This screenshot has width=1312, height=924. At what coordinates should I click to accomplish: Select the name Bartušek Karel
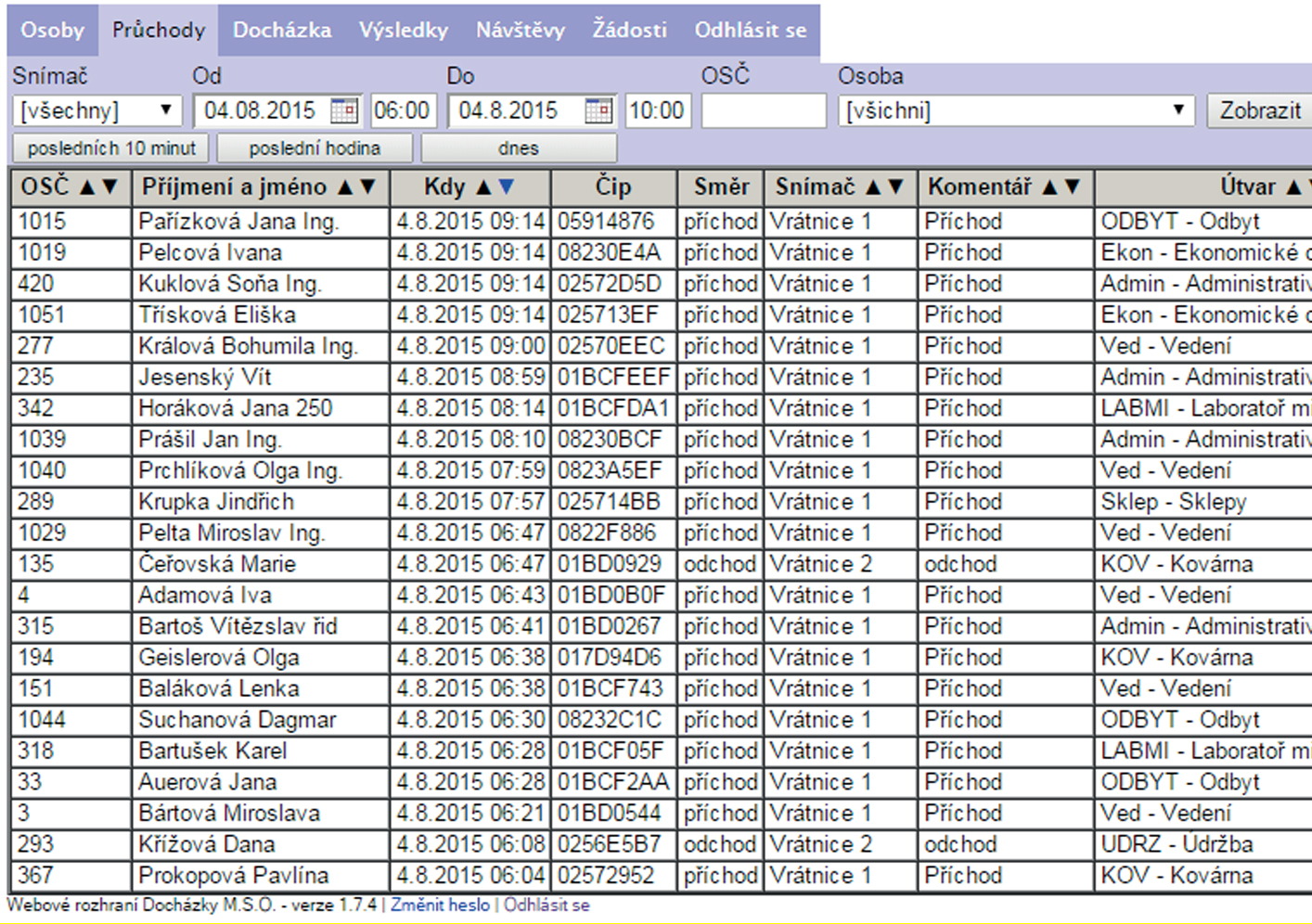[212, 751]
